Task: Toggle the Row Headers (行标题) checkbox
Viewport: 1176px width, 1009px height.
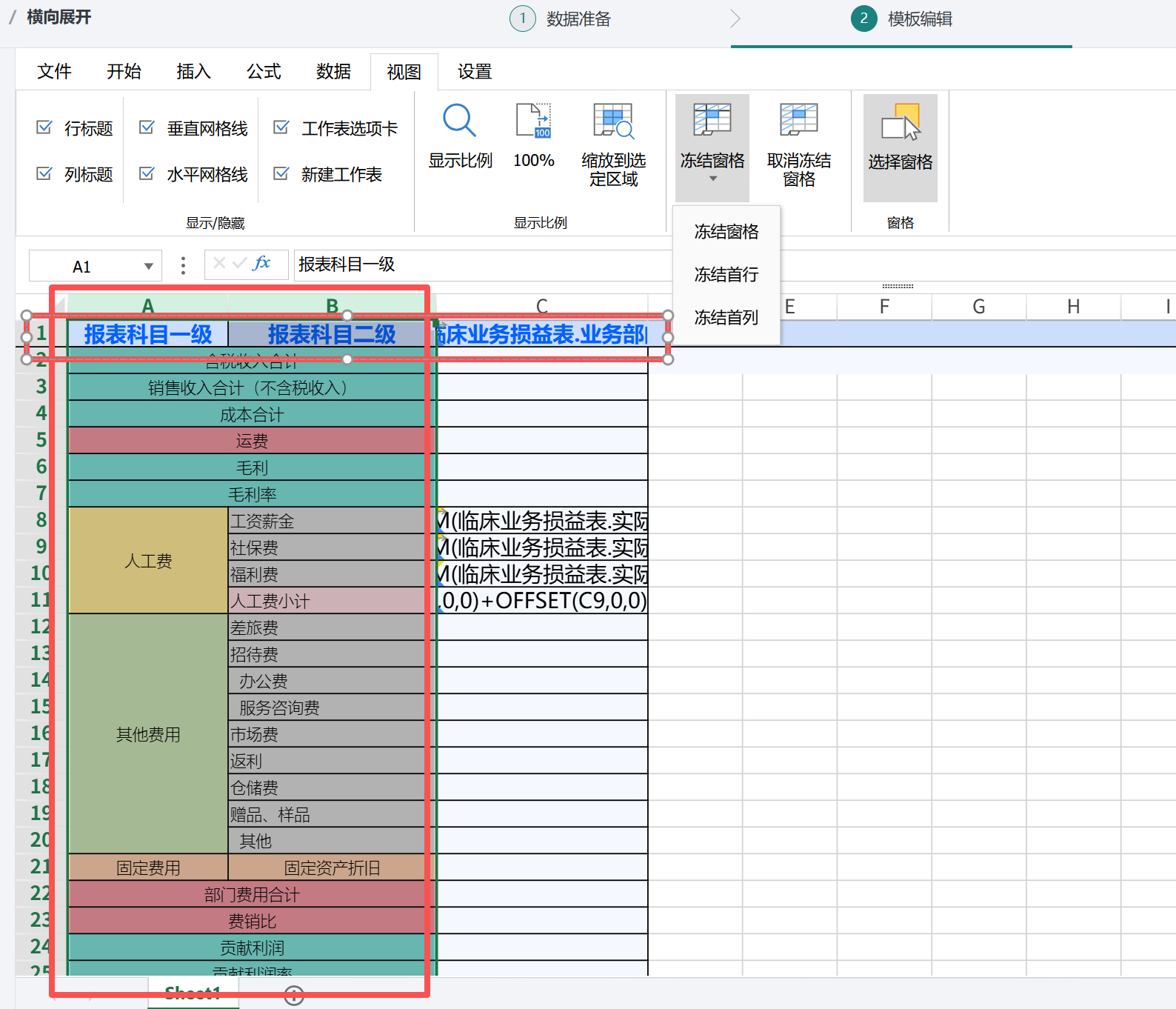Action: click(44, 127)
